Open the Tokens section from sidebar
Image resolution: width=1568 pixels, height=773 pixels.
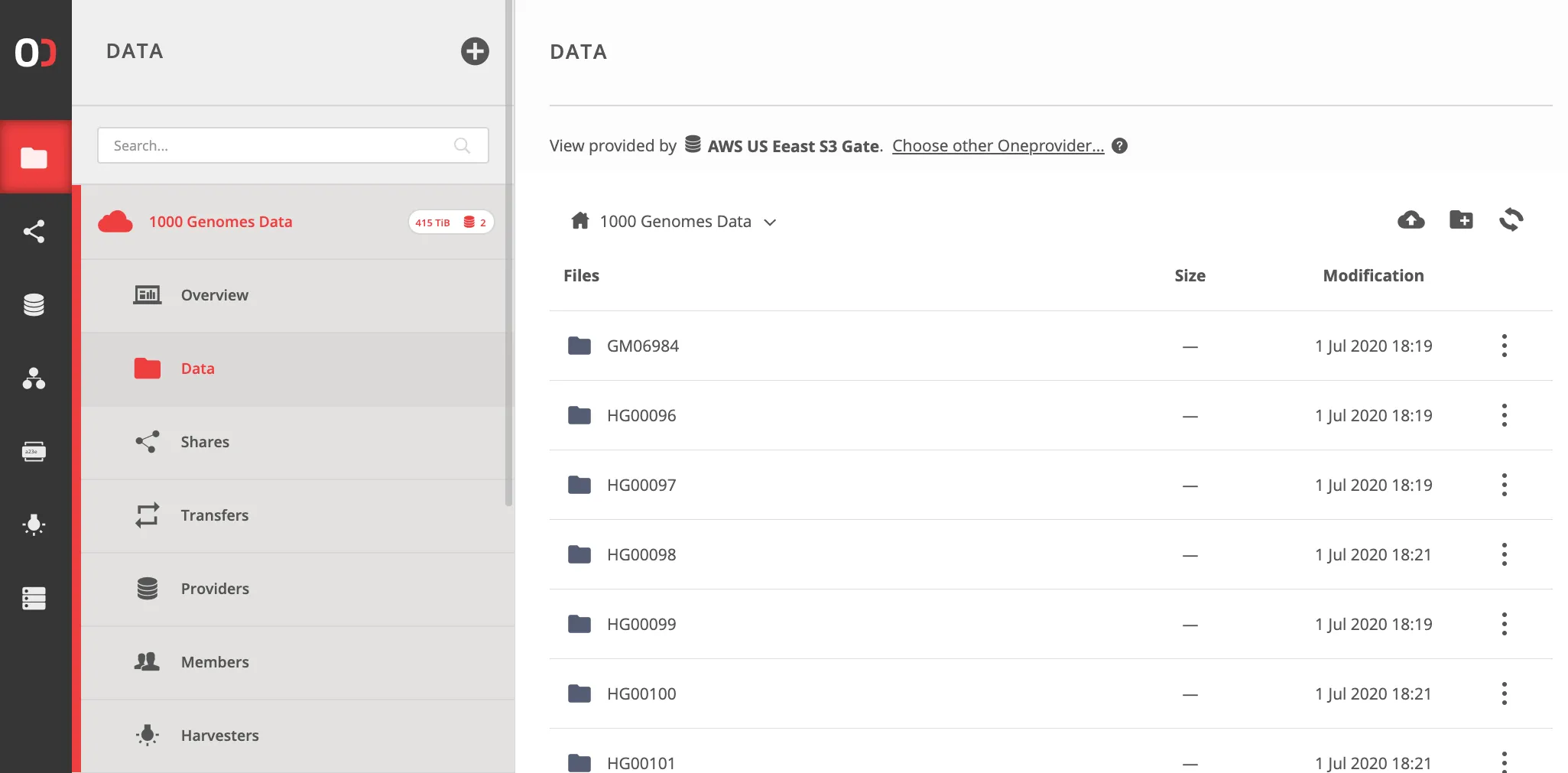coord(36,451)
